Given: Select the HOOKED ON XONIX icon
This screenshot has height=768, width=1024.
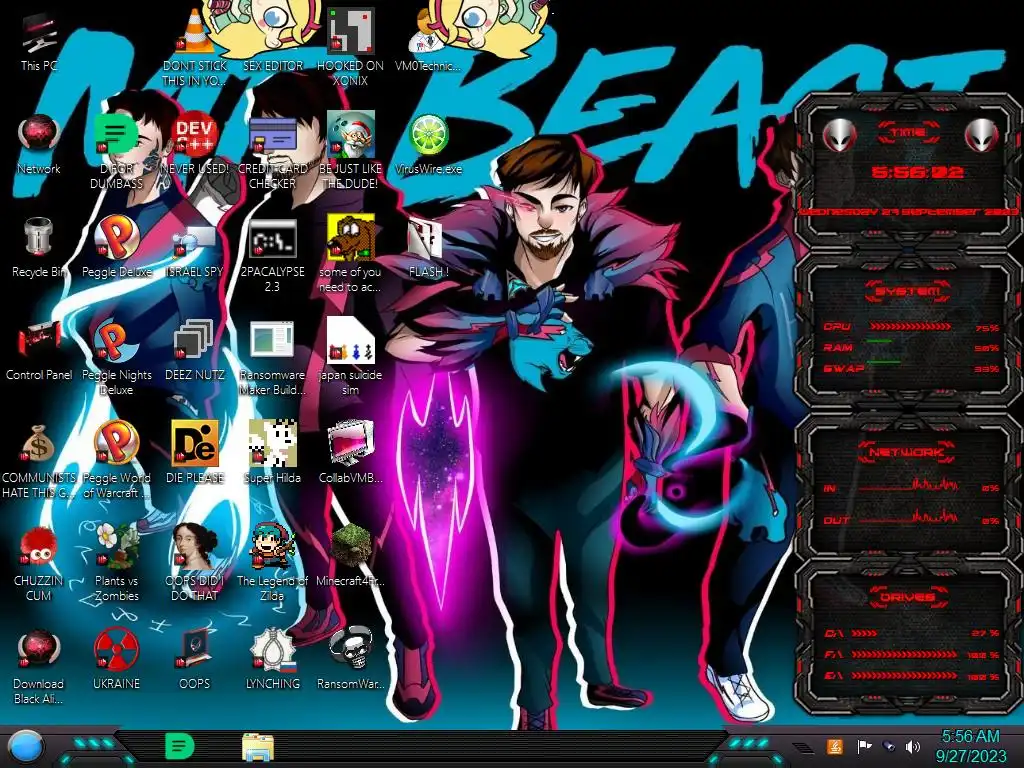Looking at the screenshot, I should coord(351,48).
